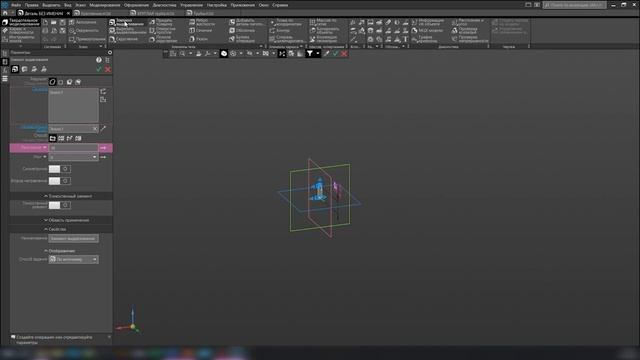Click the section list box containing Эскиз:1
The height and width of the screenshot is (360, 640).
click(x=73, y=105)
